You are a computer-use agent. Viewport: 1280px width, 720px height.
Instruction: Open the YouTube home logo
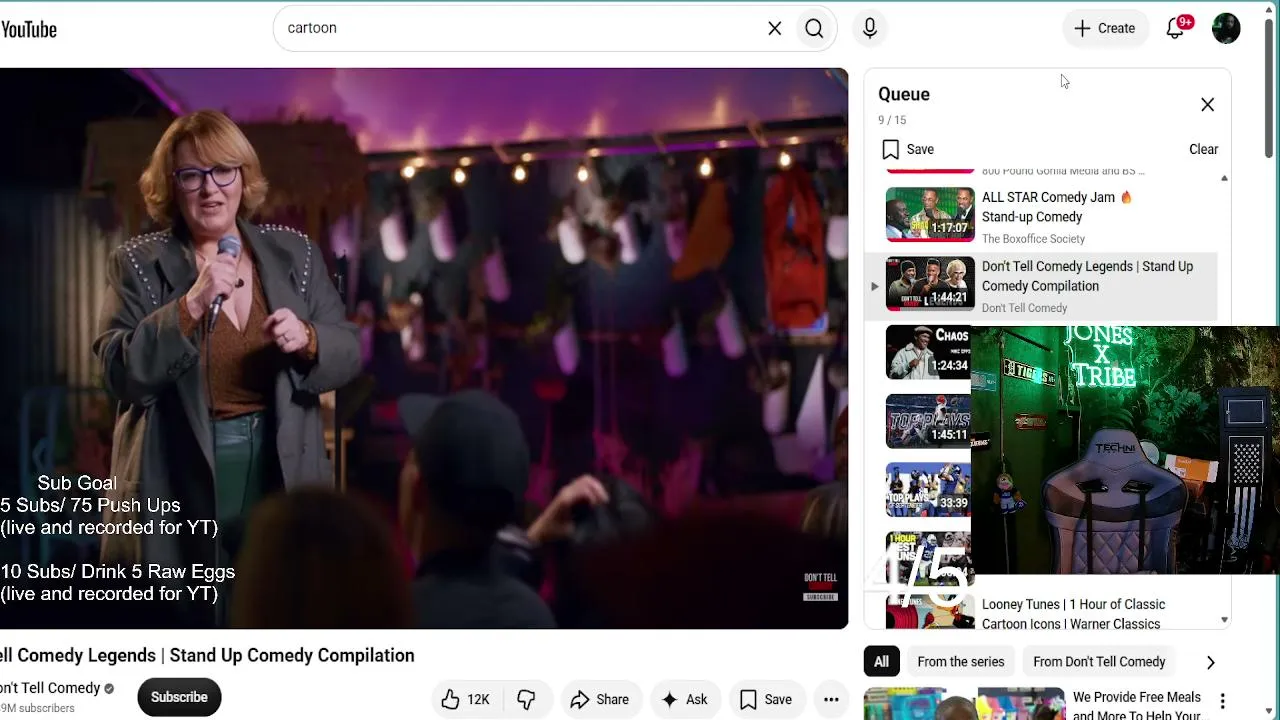pos(28,29)
